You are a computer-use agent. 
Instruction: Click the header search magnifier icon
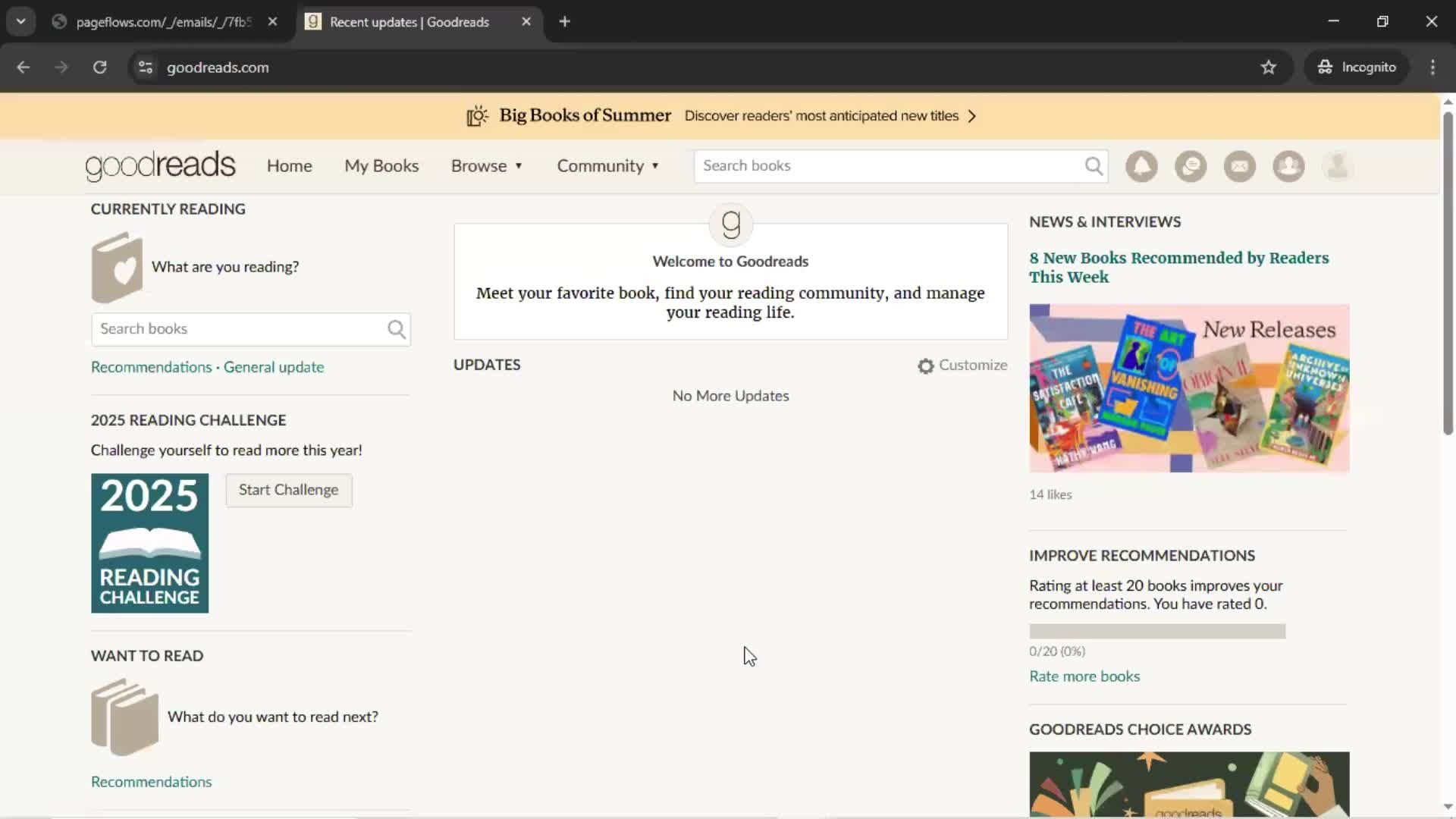pyautogui.click(x=1094, y=166)
